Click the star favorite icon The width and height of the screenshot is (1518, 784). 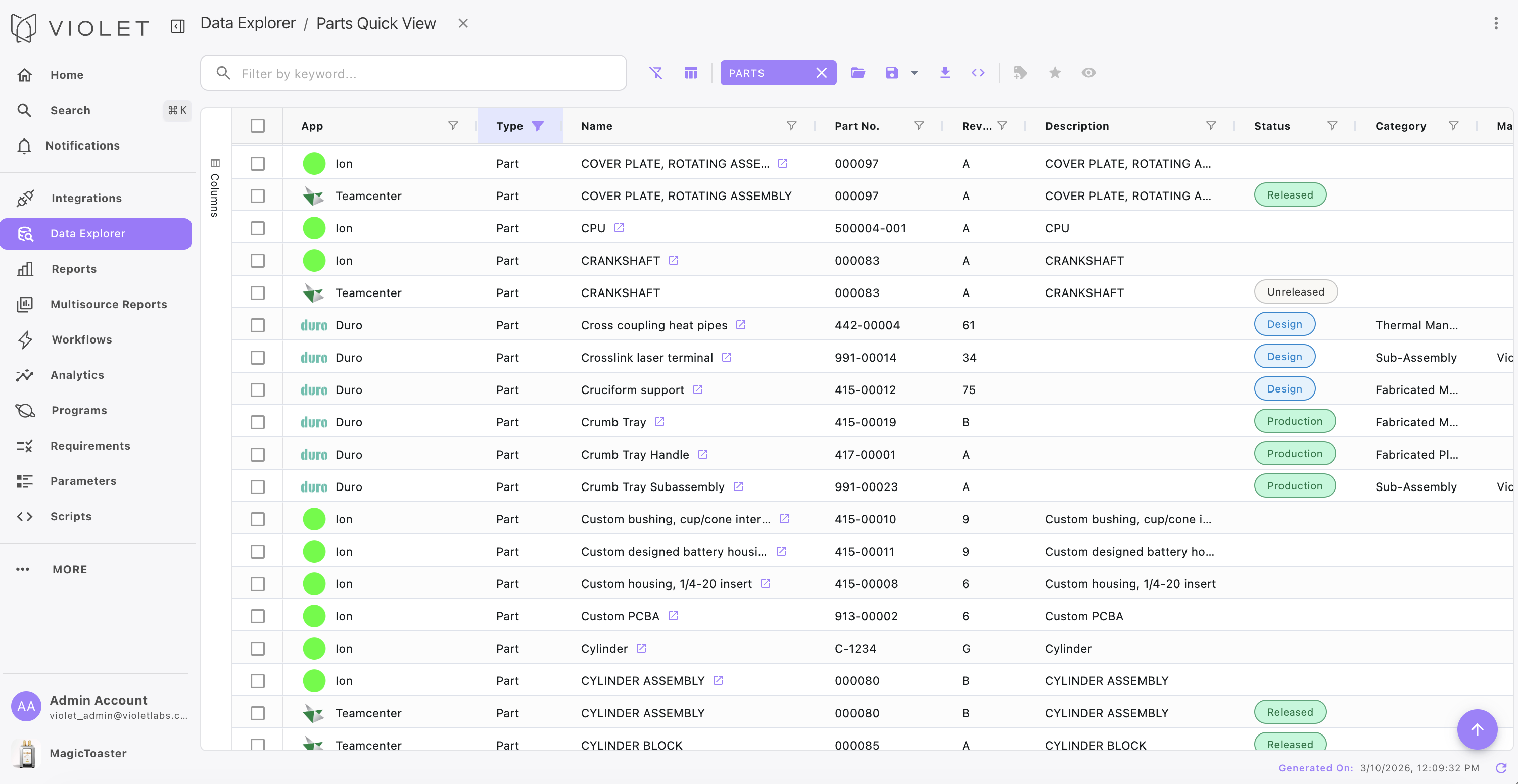pyautogui.click(x=1054, y=73)
